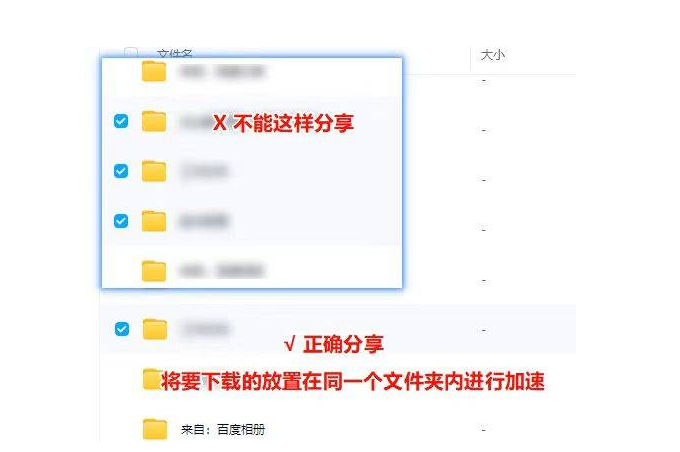
Task: Open the folder icon beside 来自：百度相册
Action: (x=155, y=429)
